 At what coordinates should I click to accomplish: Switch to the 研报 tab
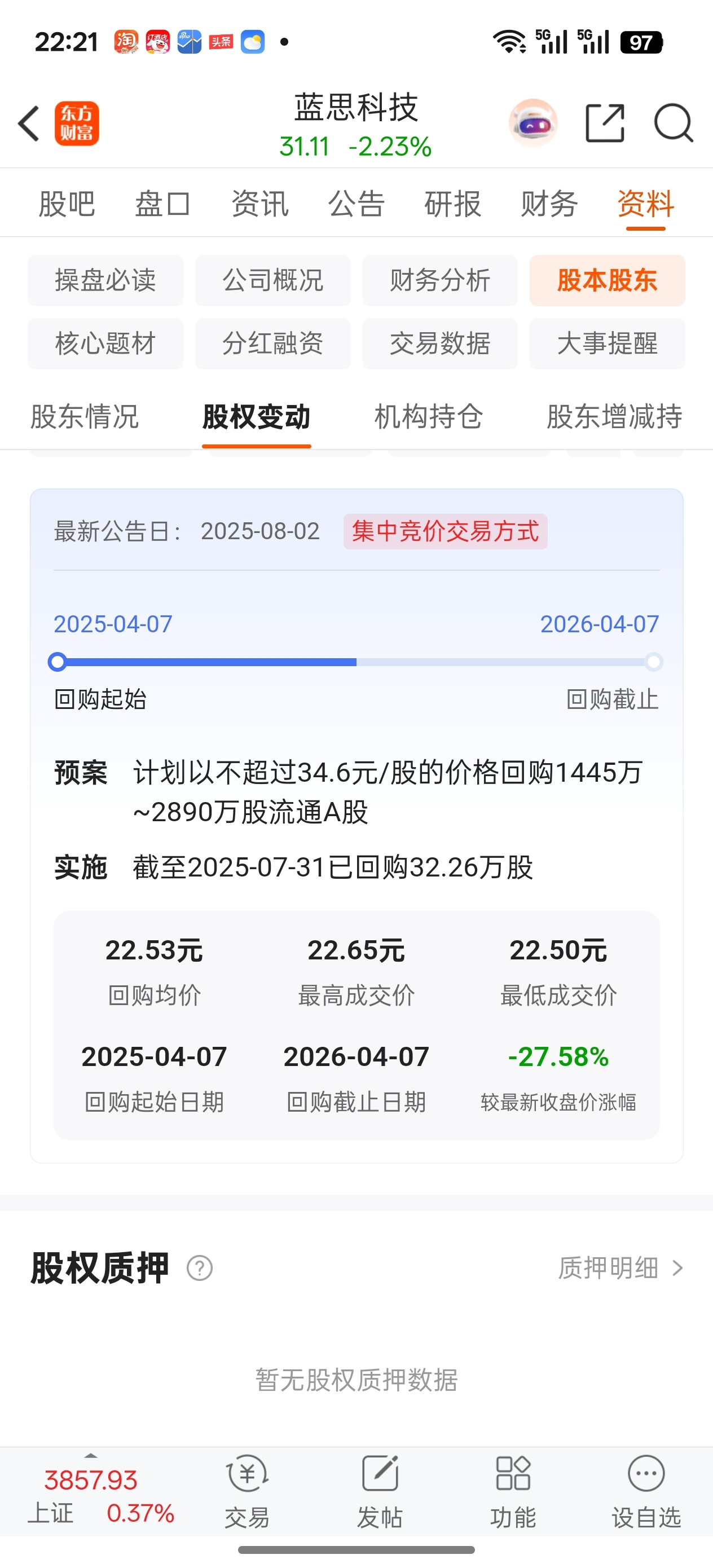click(453, 203)
